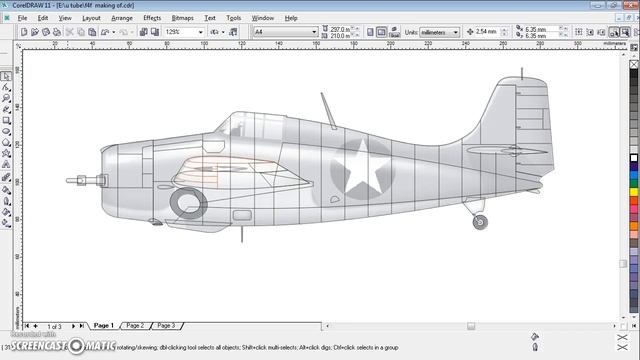Image resolution: width=640 pixels, height=360 pixels.
Task: Open the Window menu
Action: click(x=262, y=18)
